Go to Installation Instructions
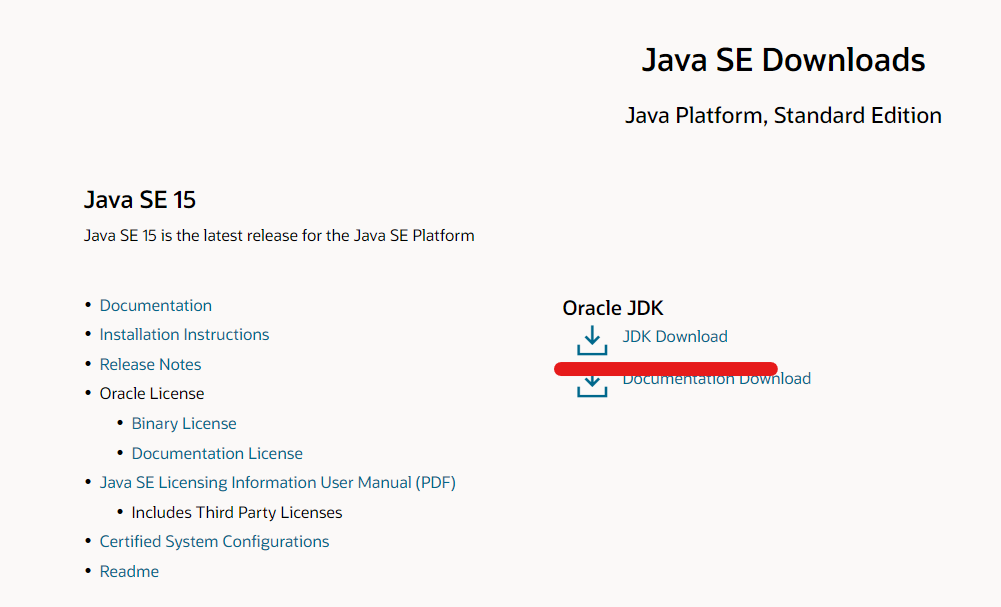Viewport: 1001px width, 607px height. tap(184, 334)
